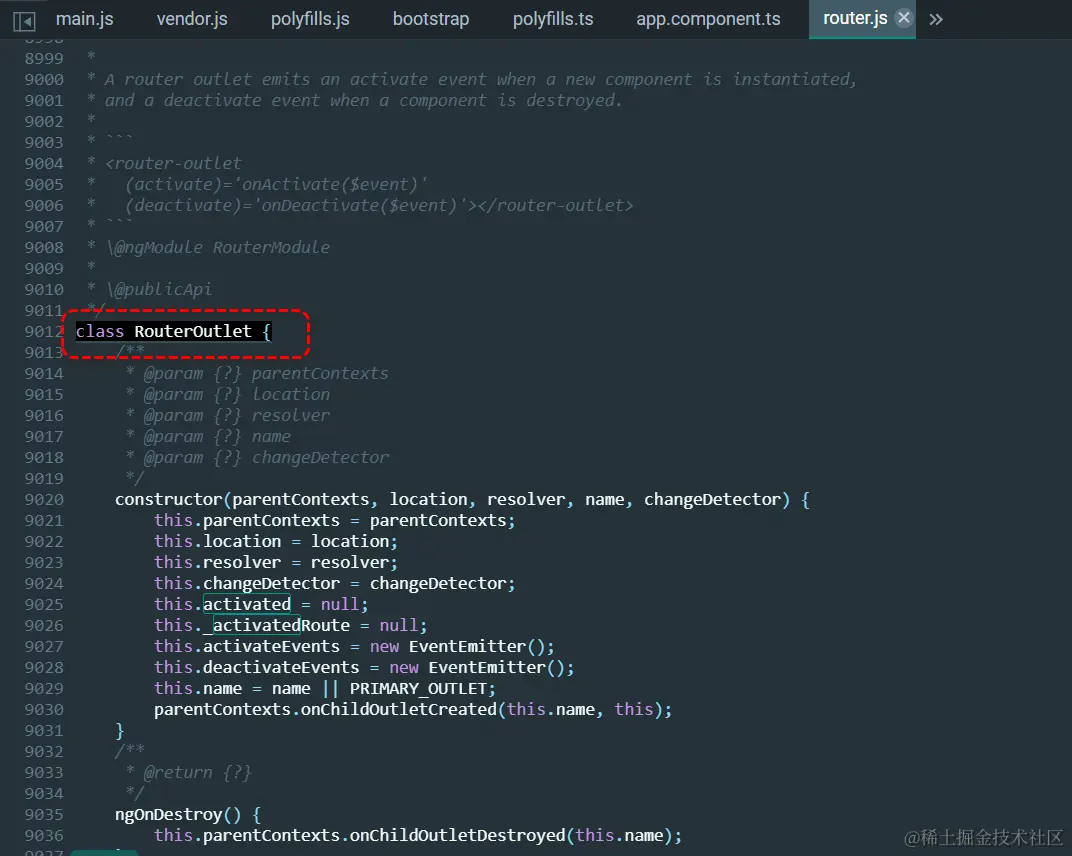Switch to the vendor.js tab
This screenshot has height=856, width=1072.
click(x=192, y=18)
